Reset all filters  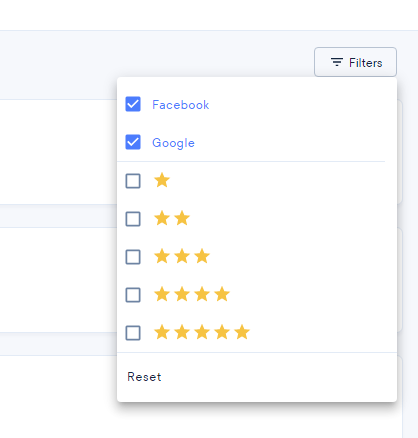pos(144,377)
